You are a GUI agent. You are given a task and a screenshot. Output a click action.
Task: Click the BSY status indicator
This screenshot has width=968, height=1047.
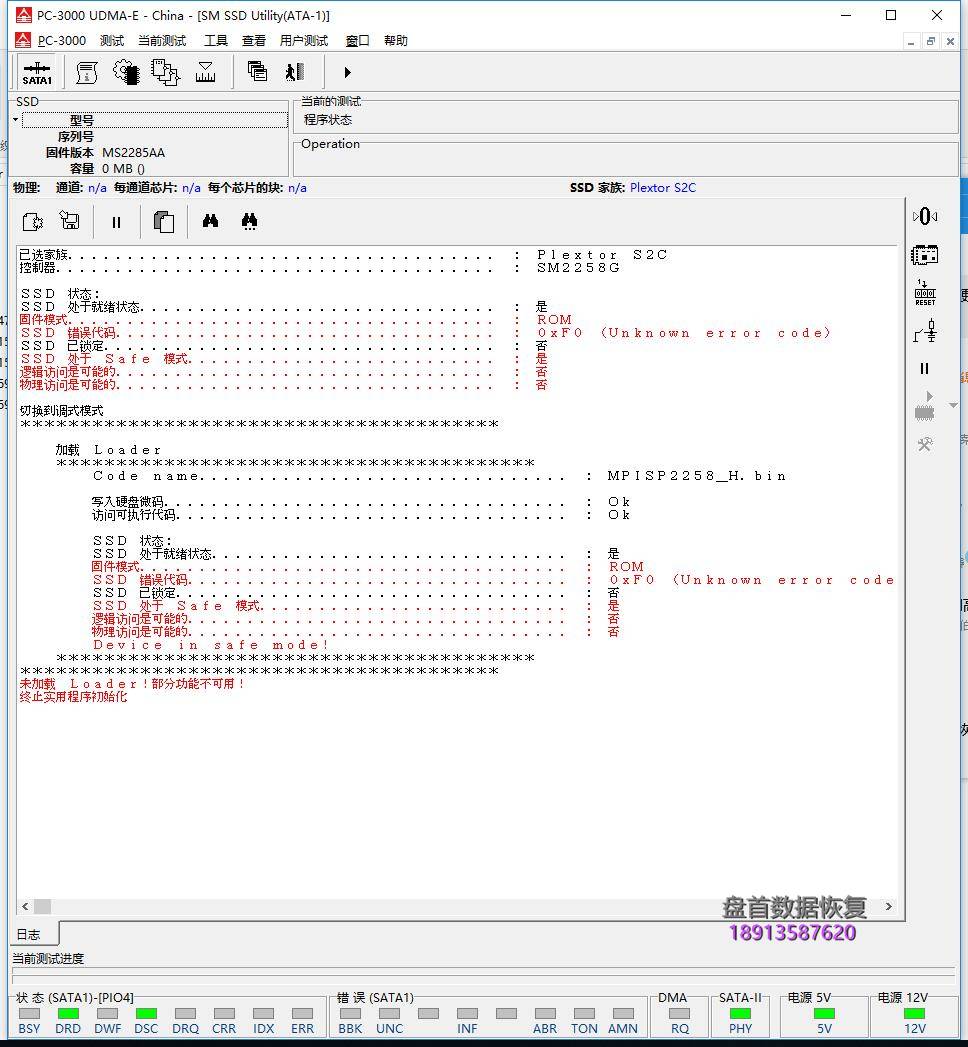(29, 1014)
